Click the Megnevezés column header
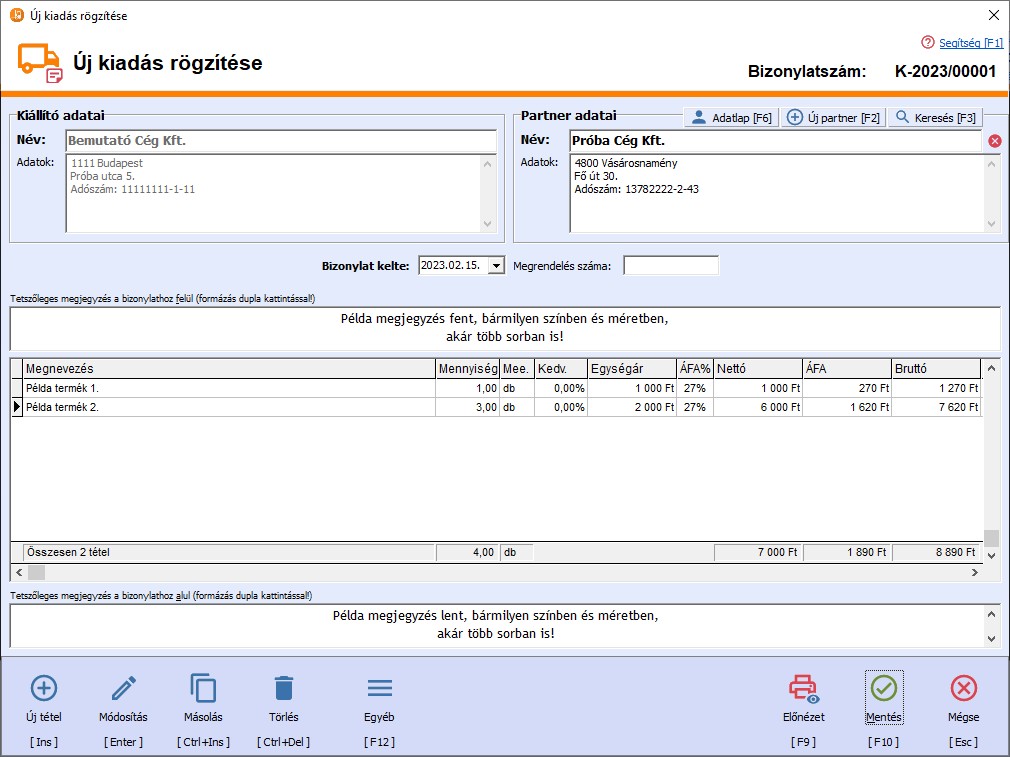1010x757 pixels. click(228, 369)
